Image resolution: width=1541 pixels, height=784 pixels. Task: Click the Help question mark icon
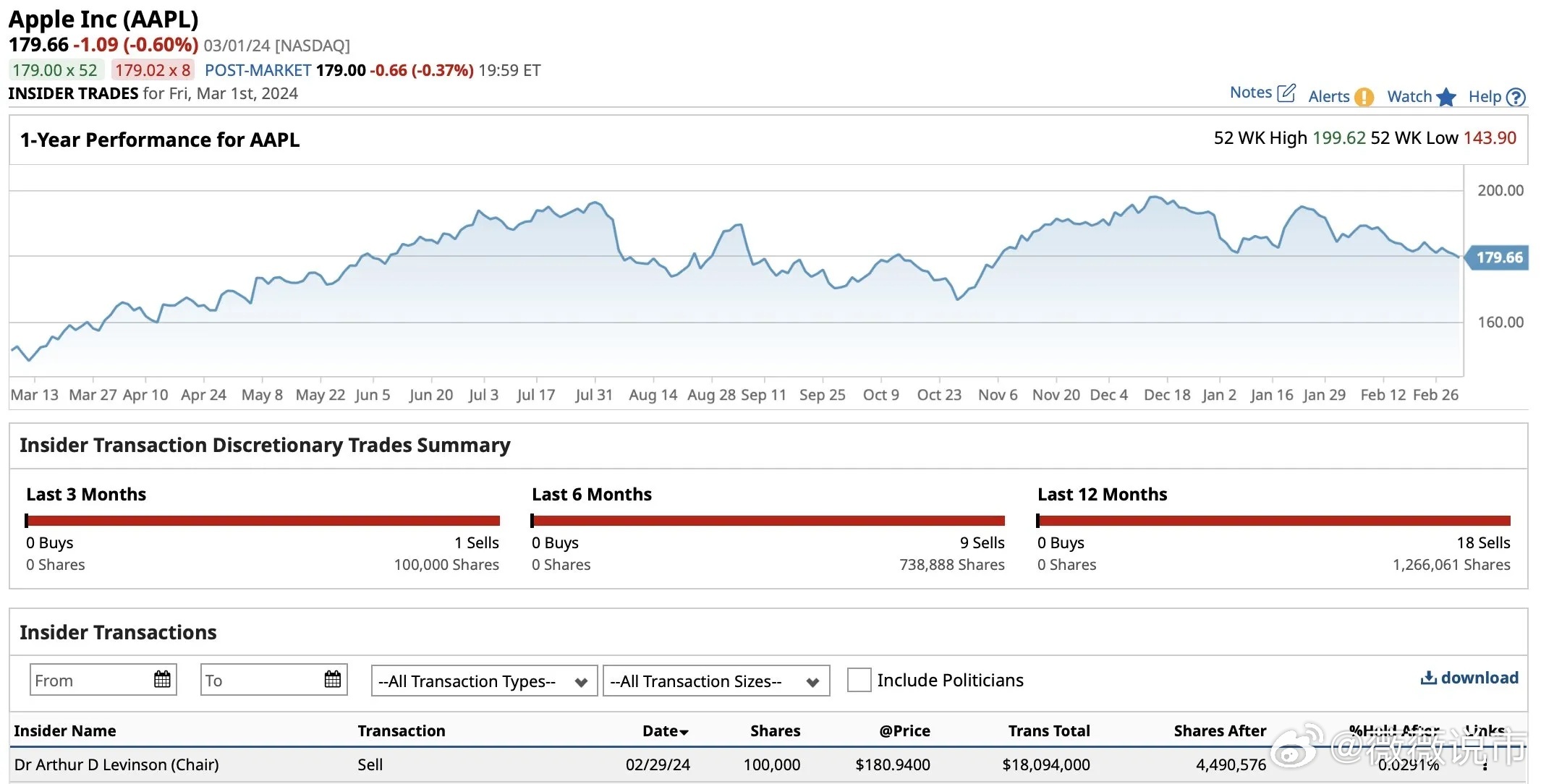coord(1516,97)
